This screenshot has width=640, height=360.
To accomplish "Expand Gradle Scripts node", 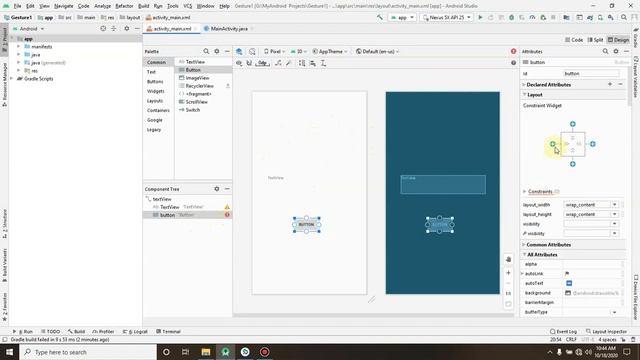I will point(12,78).
